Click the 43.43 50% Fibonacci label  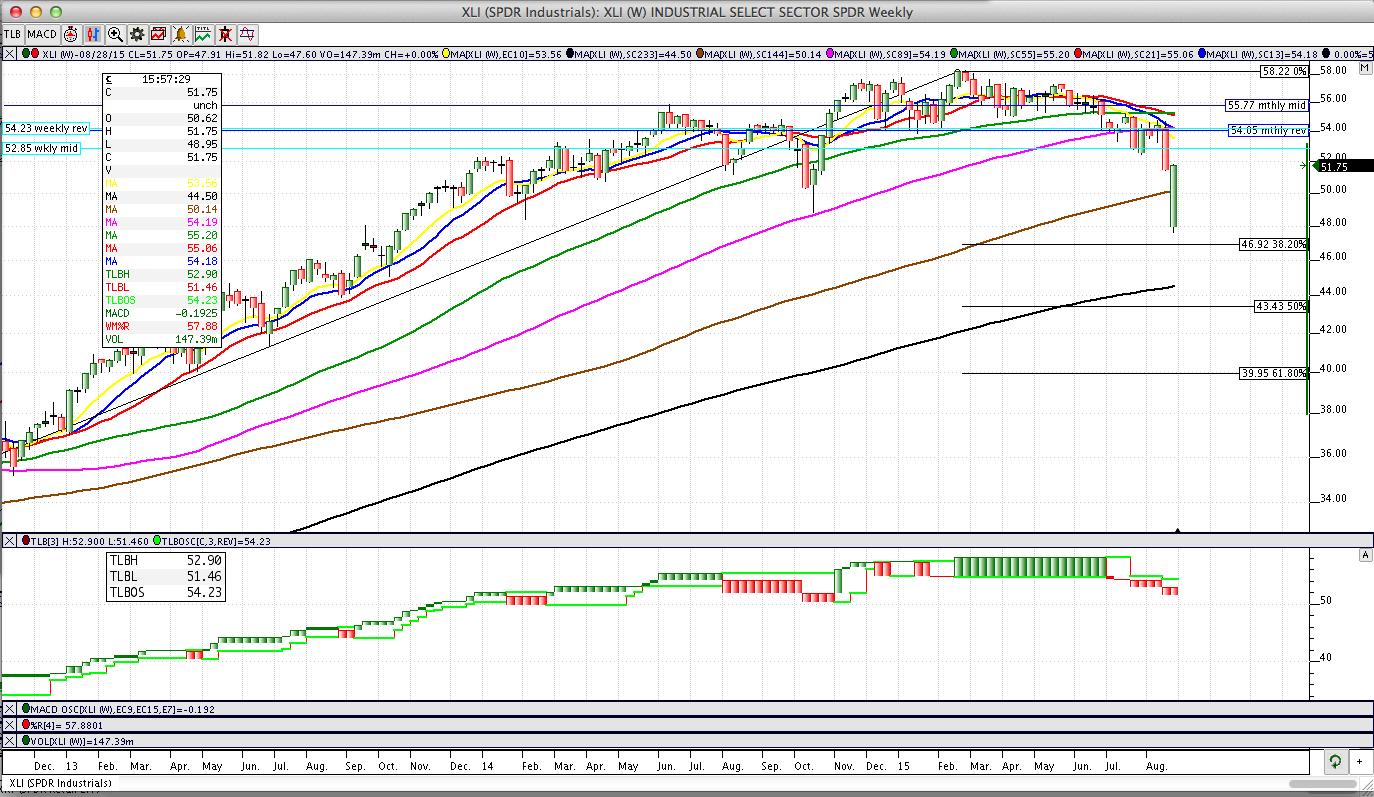(1281, 306)
